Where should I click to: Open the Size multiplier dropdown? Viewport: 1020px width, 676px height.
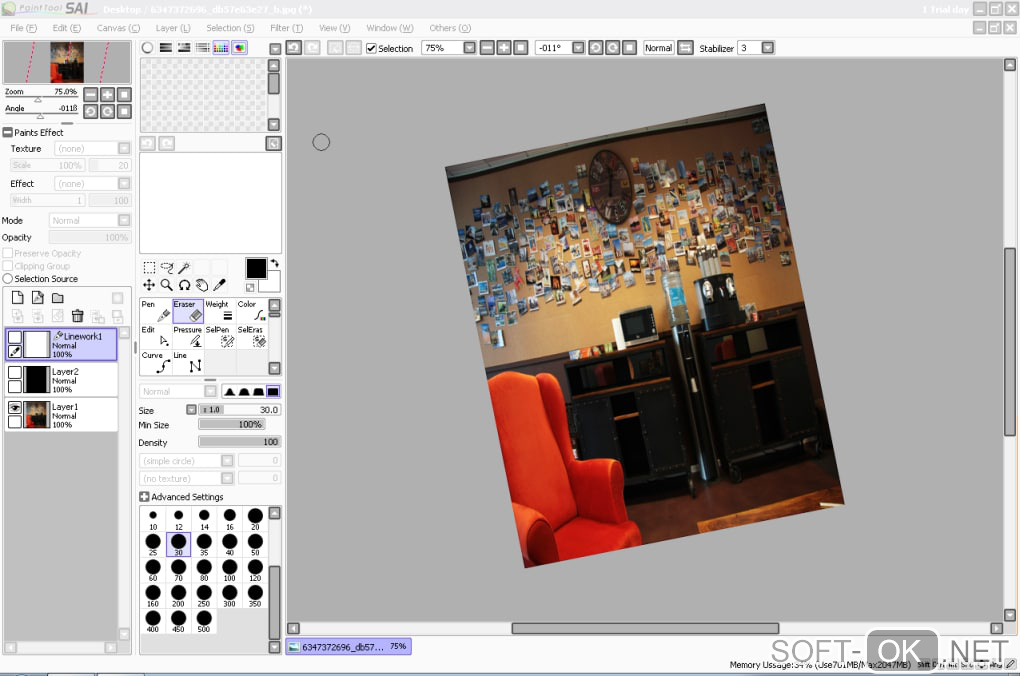[191, 409]
